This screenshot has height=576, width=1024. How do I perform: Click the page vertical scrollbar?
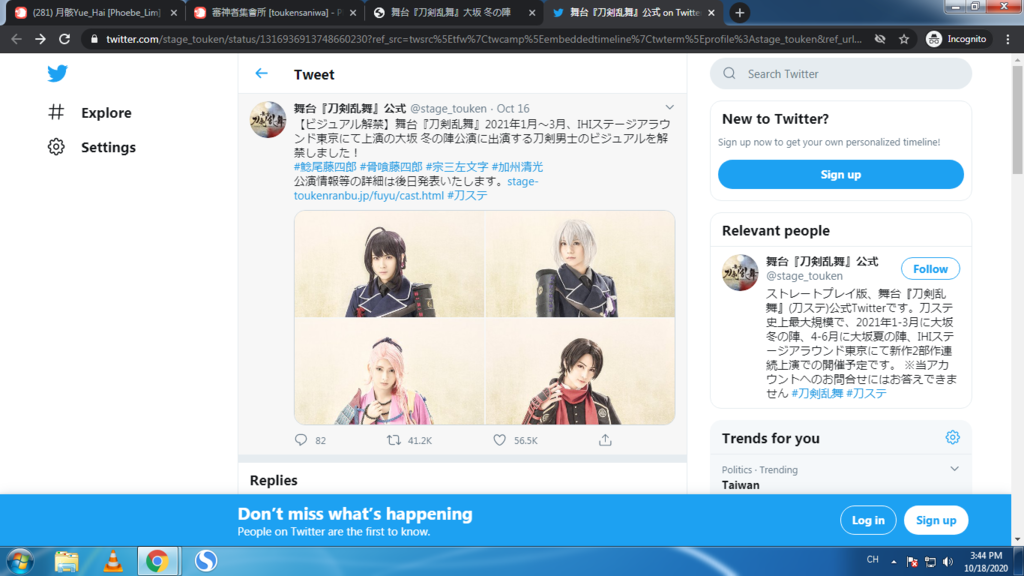coord(1017,118)
